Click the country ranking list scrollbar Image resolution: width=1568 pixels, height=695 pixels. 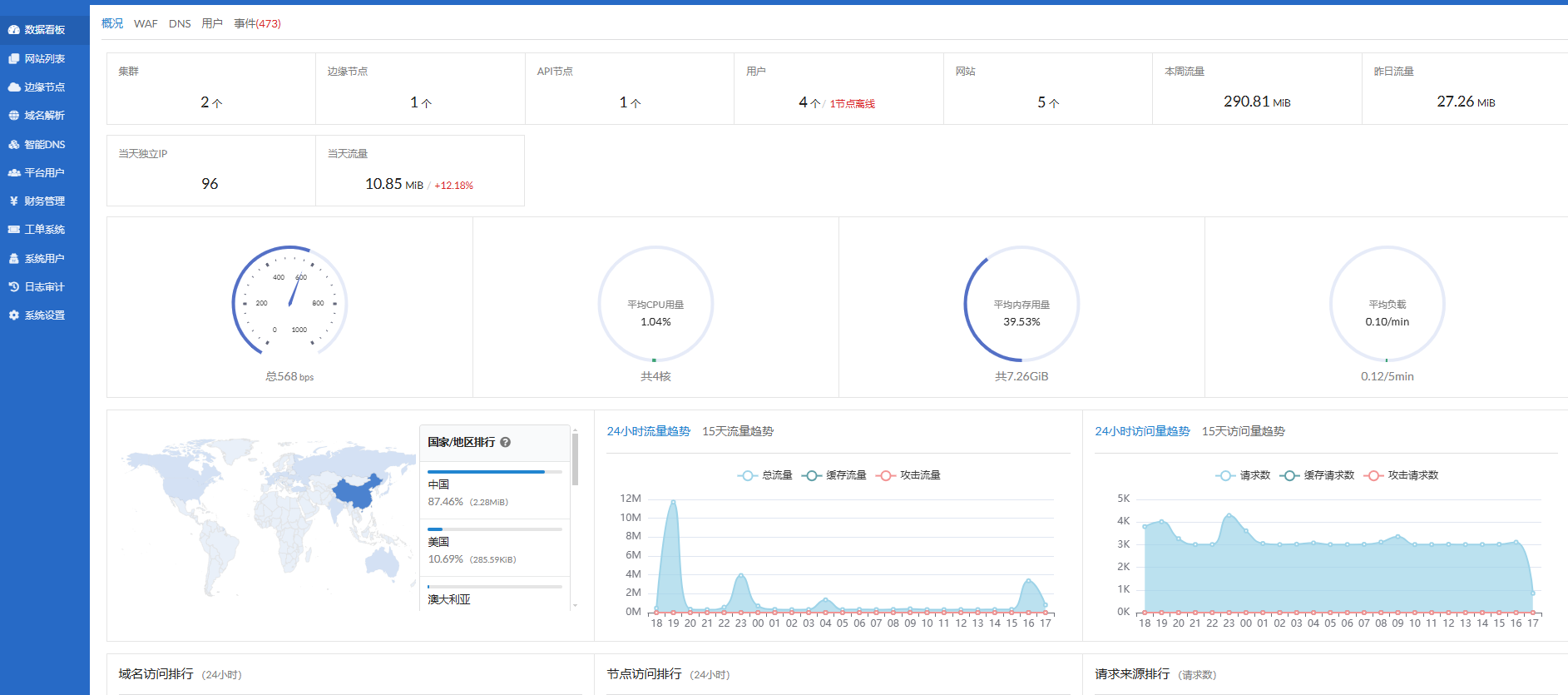coord(575,459)
